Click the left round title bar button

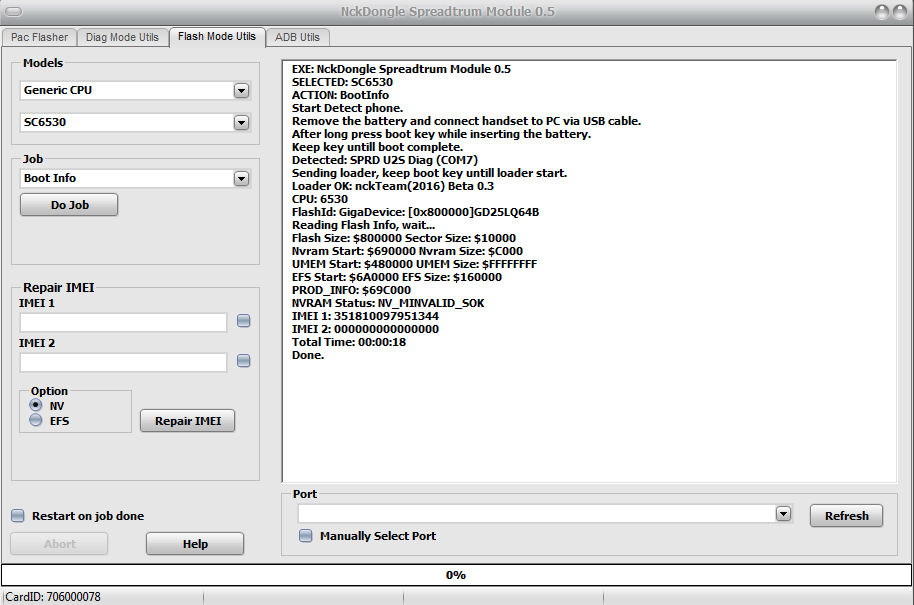click(x=883, y=12)
